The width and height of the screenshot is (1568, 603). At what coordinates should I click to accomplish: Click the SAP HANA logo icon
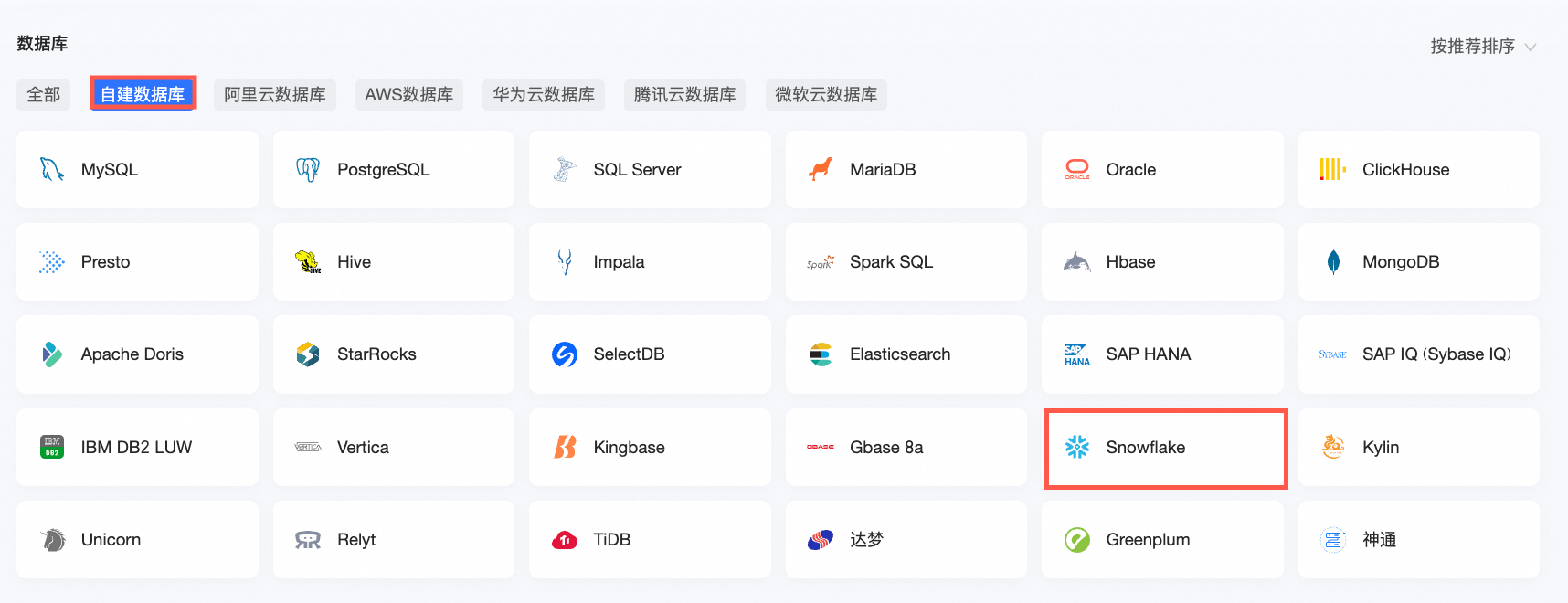[1077, 354]
